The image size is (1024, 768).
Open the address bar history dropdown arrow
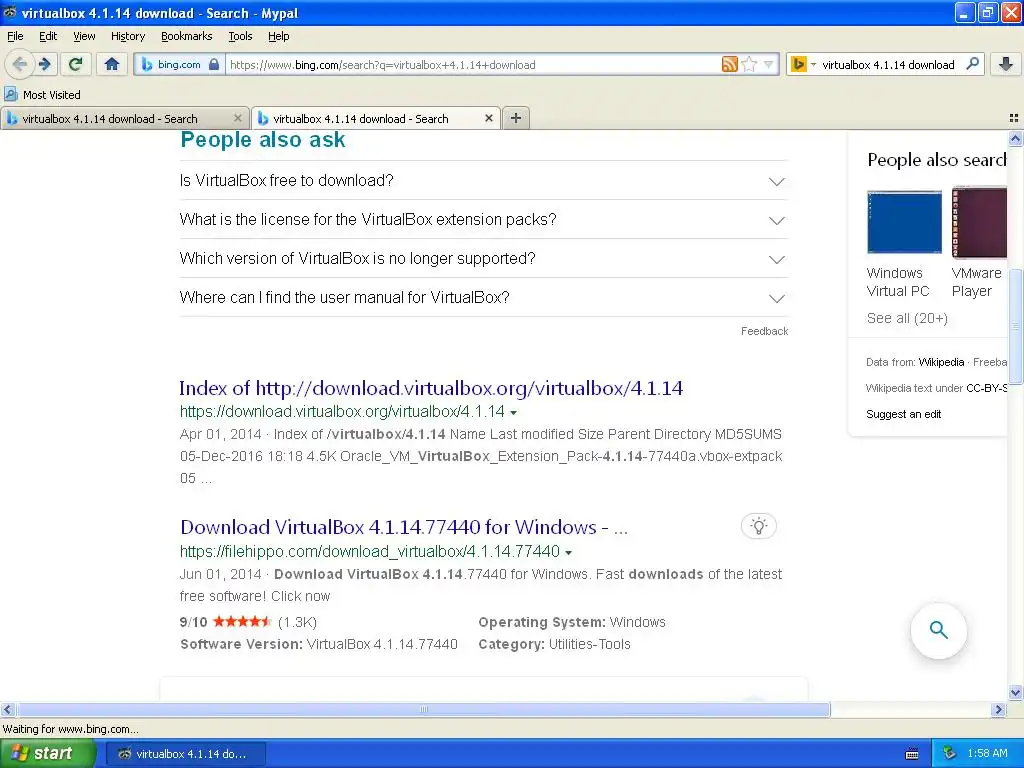pos(769,64)
